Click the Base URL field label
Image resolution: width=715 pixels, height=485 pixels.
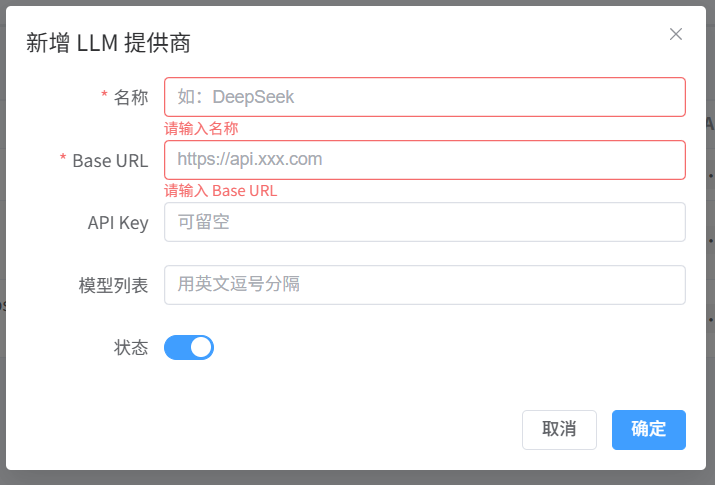(110, 160)
